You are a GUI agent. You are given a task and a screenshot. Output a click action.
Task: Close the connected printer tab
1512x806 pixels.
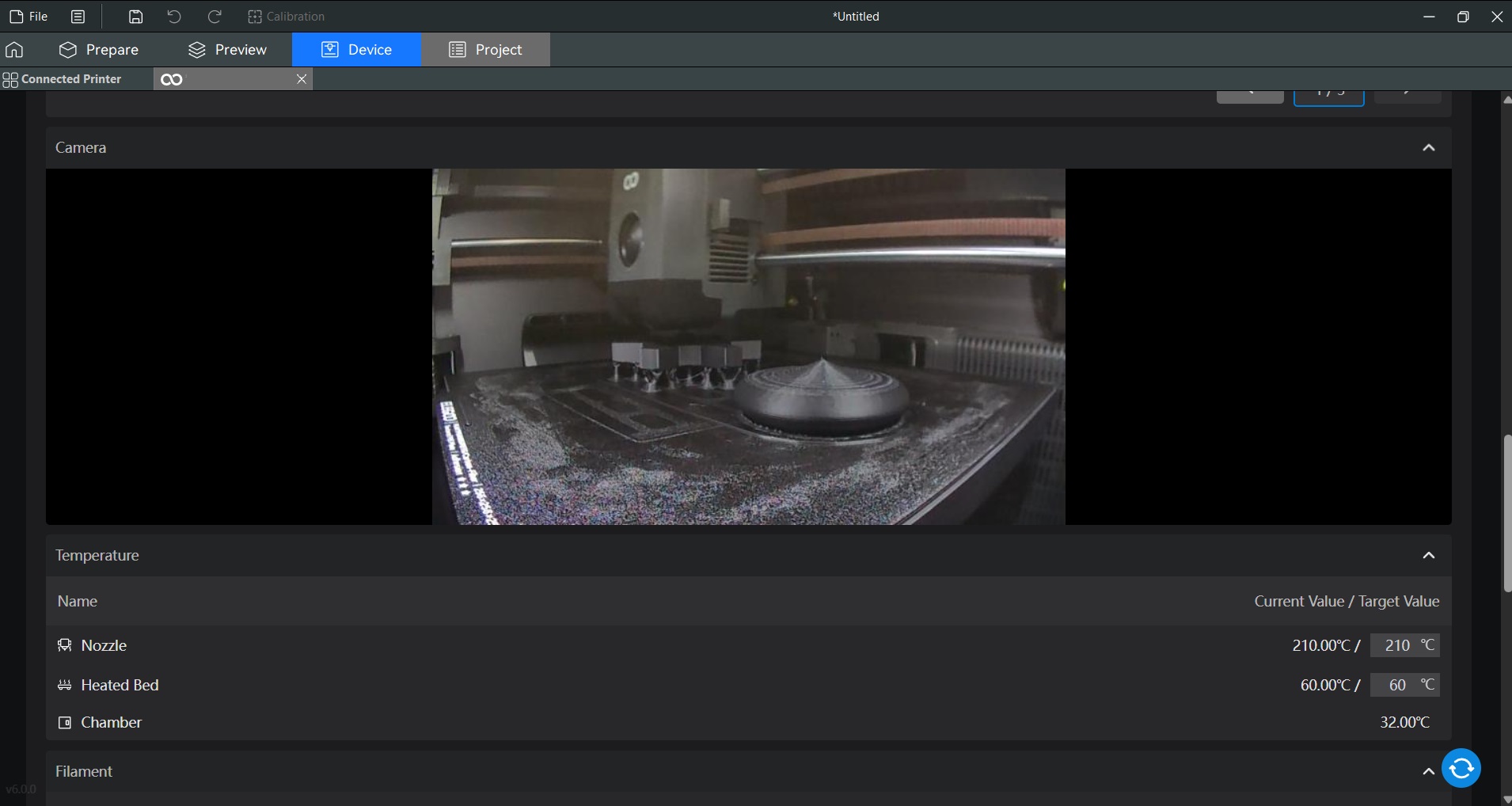[301, 79]
